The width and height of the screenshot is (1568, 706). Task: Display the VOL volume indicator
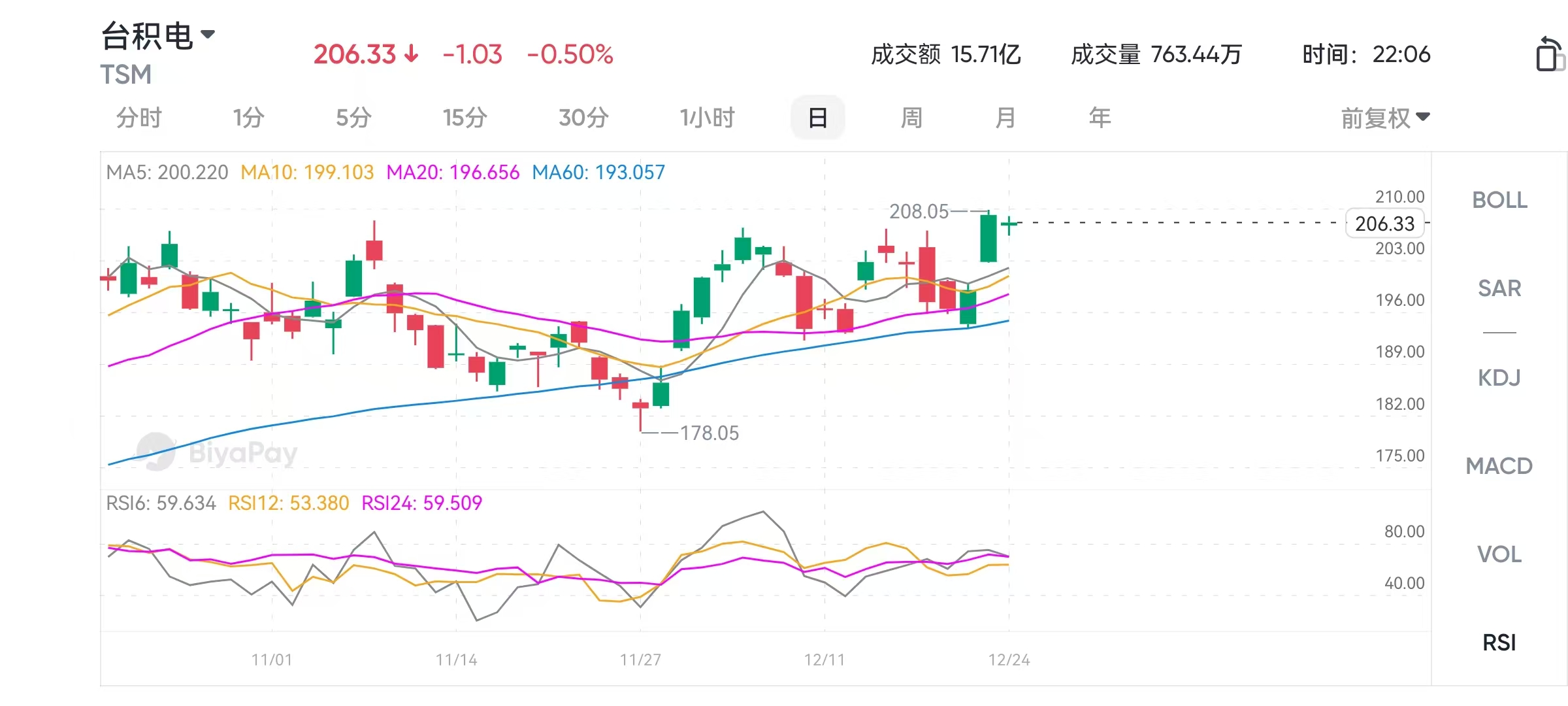pos(1499,554)
